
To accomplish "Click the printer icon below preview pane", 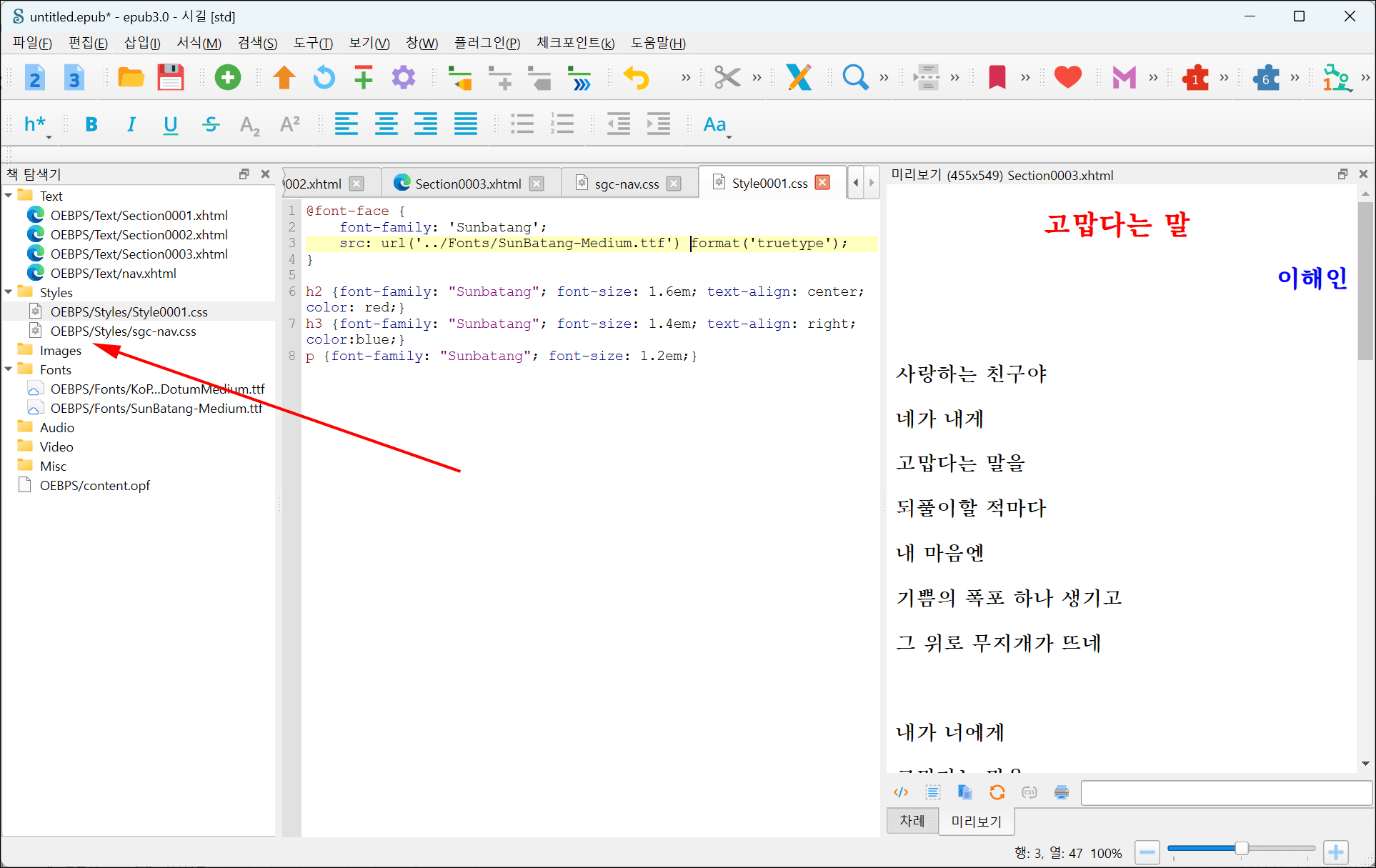I will coord(1061,792).
